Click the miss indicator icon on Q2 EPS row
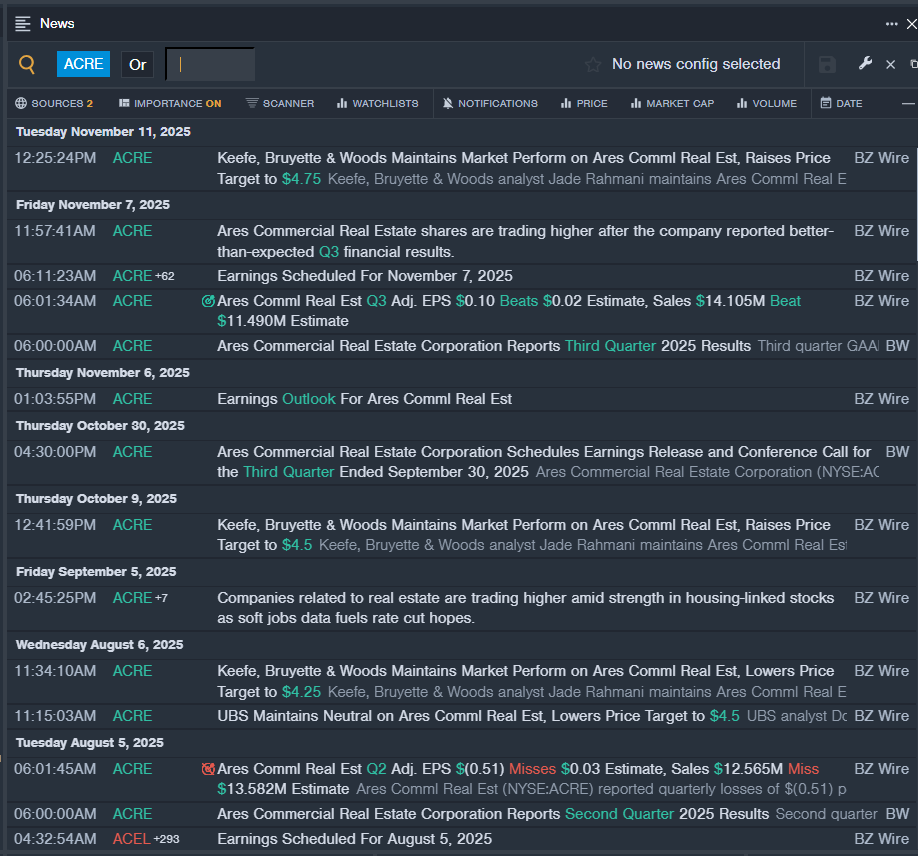 pos(208,769)
